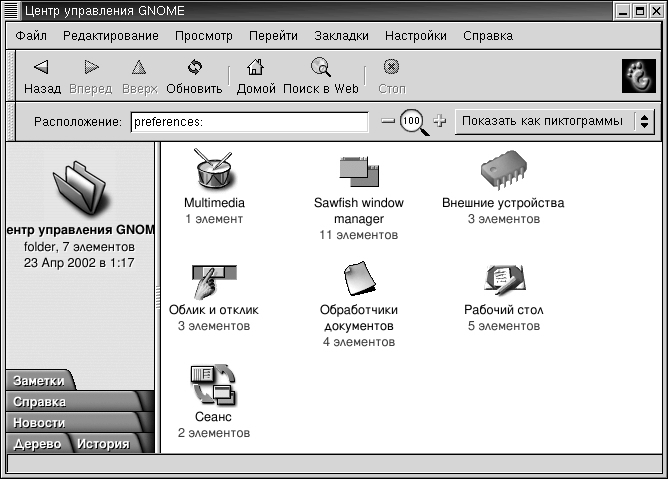
Task: Zoom in using the plus button
Action: coord(438,122)
